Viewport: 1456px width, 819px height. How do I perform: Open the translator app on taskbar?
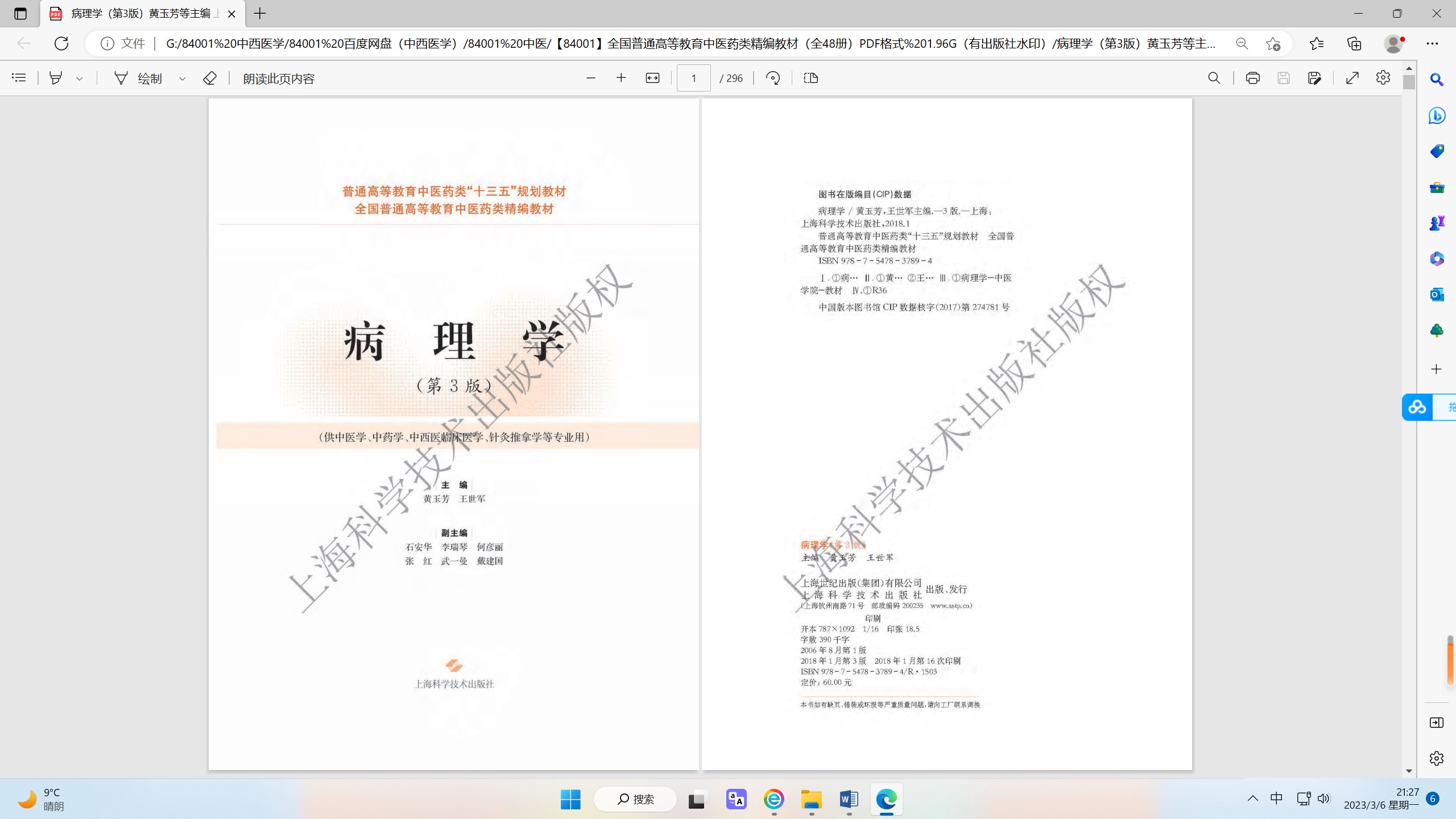736,799
